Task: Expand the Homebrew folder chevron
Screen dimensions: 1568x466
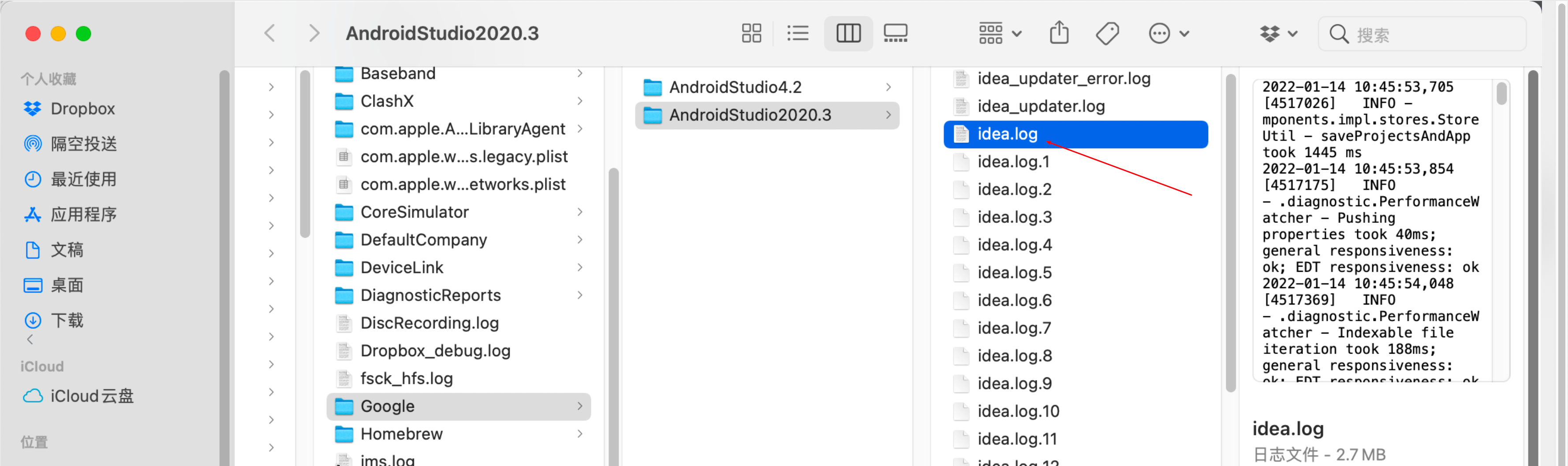Action: click(x=580, y=434)
